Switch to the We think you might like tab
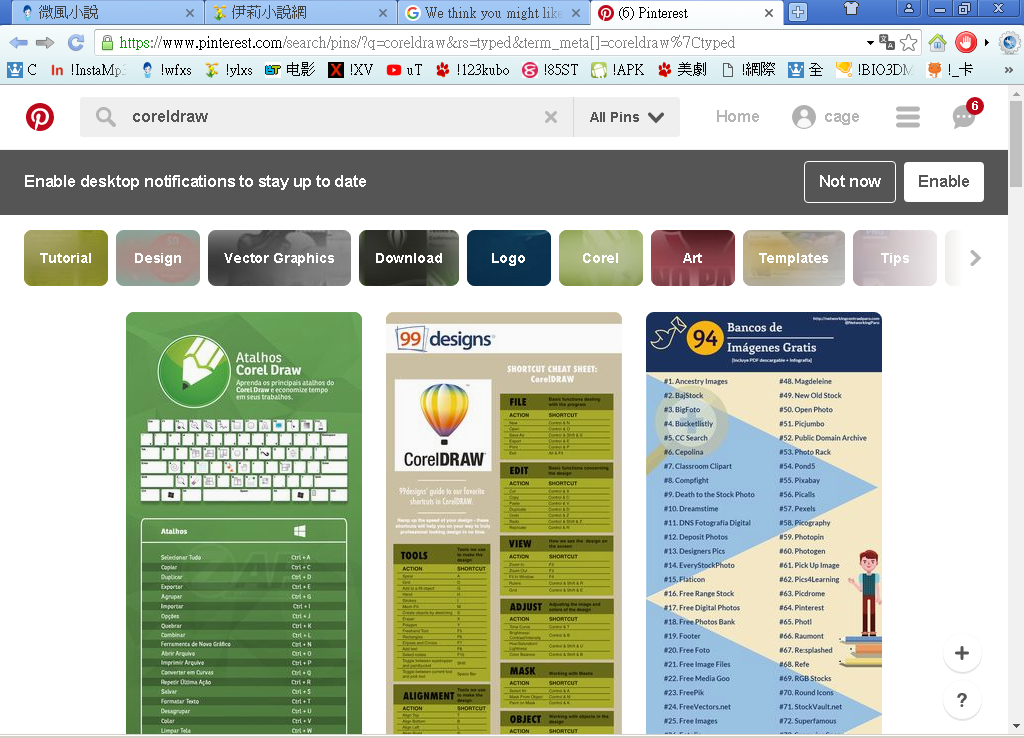The height and width of the screenshot is (738, 1024). coord(491,12)
